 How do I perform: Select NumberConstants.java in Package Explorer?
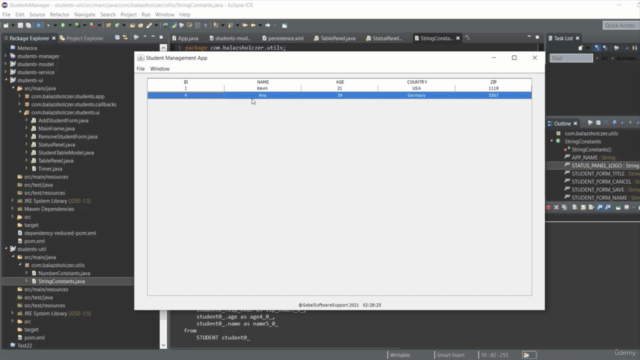pos(64,273)
